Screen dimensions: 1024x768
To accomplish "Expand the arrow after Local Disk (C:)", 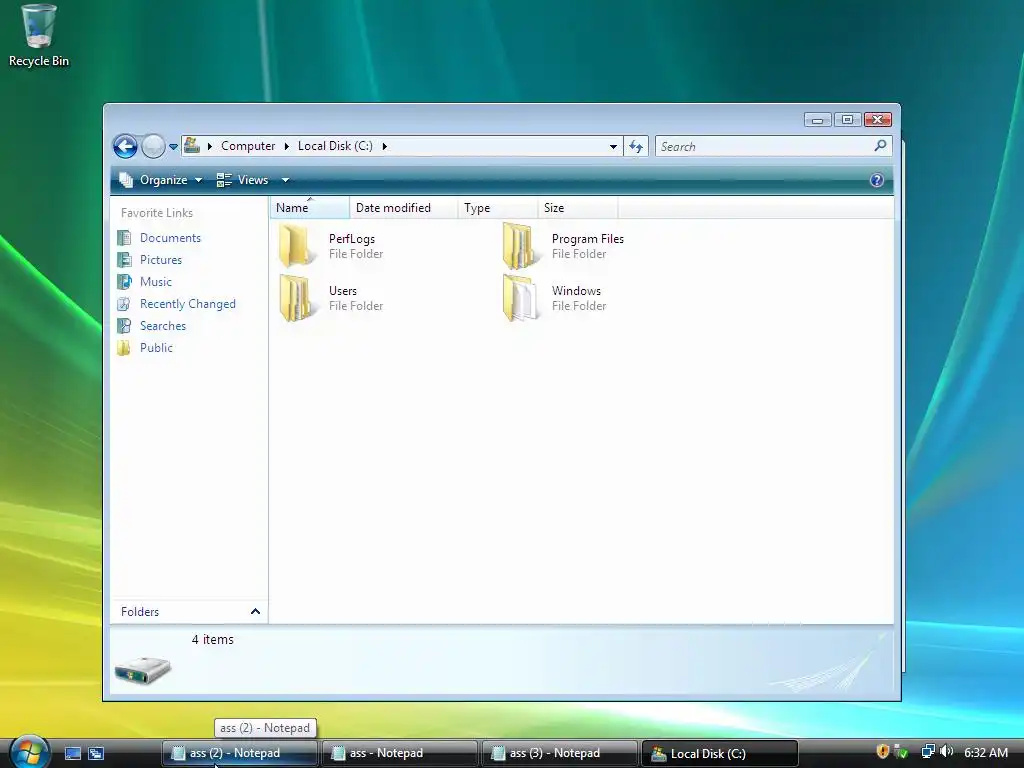I will point(384,146).
